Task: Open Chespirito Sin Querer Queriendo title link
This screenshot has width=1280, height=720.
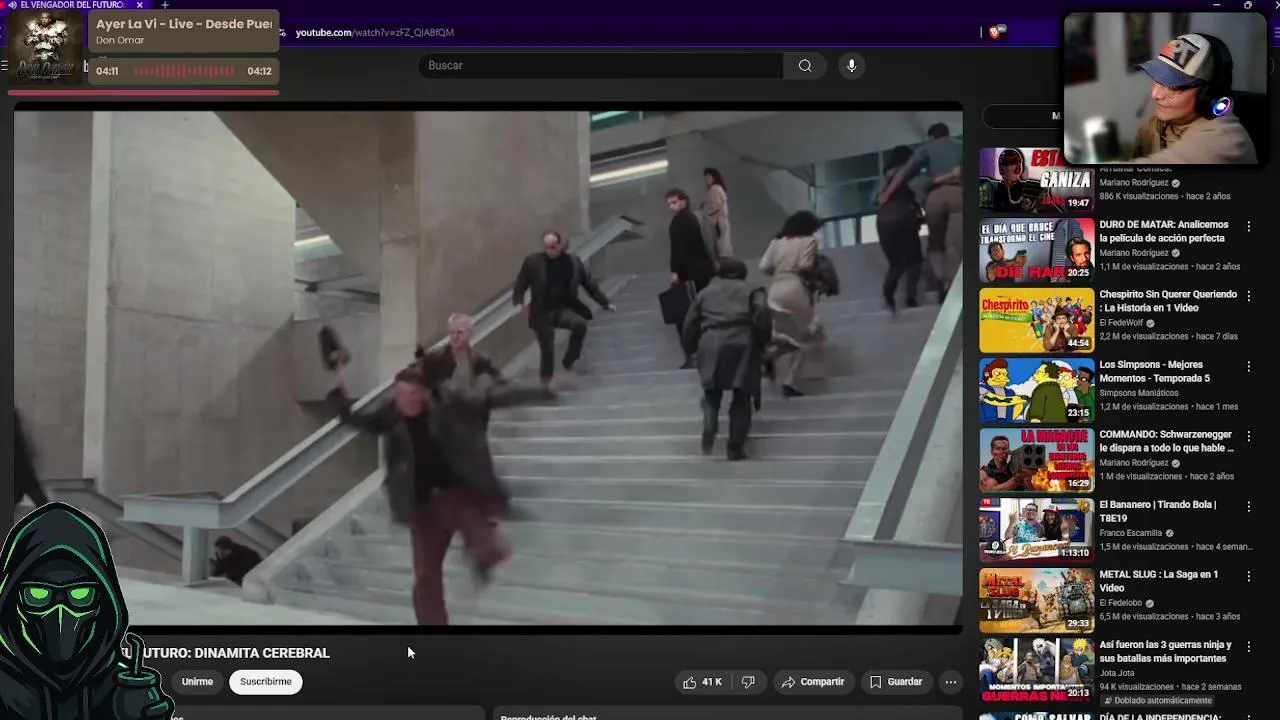Action: pyautogui.click(x=1168, y=301)
